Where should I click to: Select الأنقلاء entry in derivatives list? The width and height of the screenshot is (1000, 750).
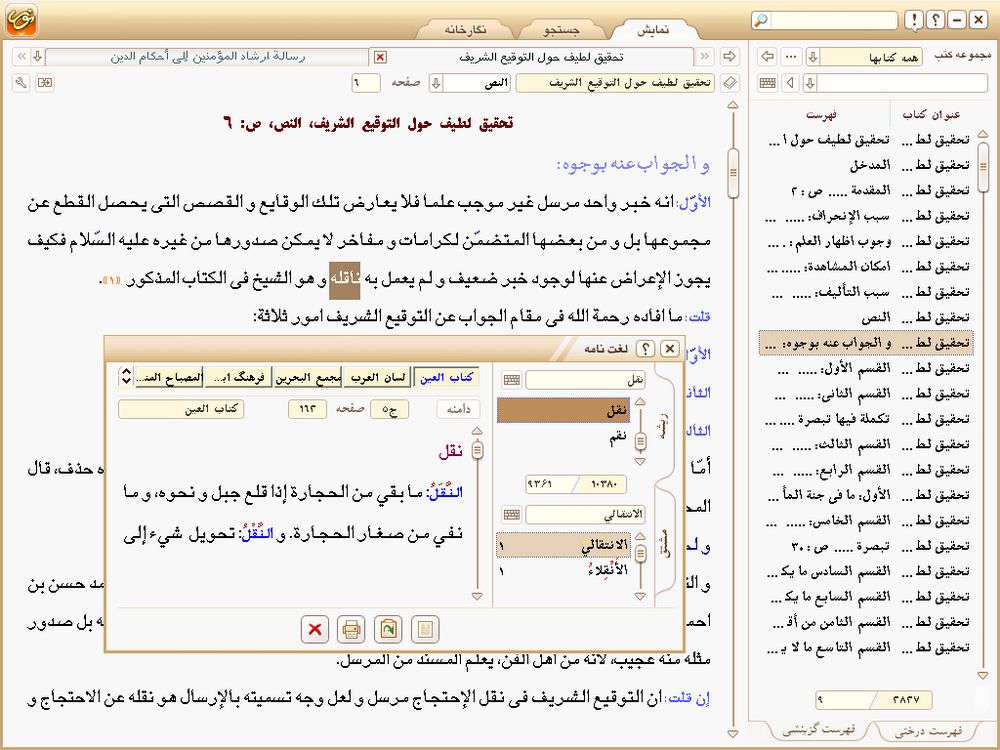564,571
